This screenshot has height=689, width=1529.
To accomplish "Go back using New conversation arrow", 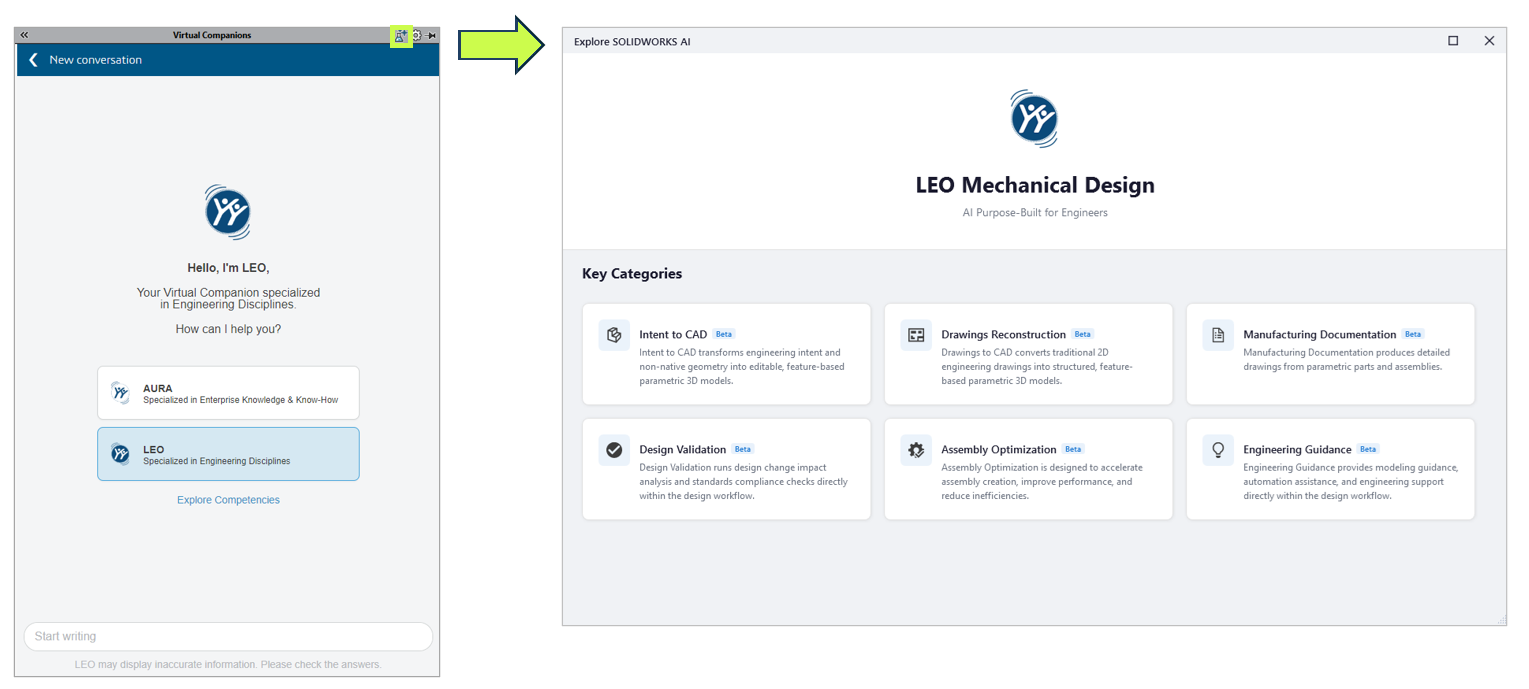I will [33, 60].
